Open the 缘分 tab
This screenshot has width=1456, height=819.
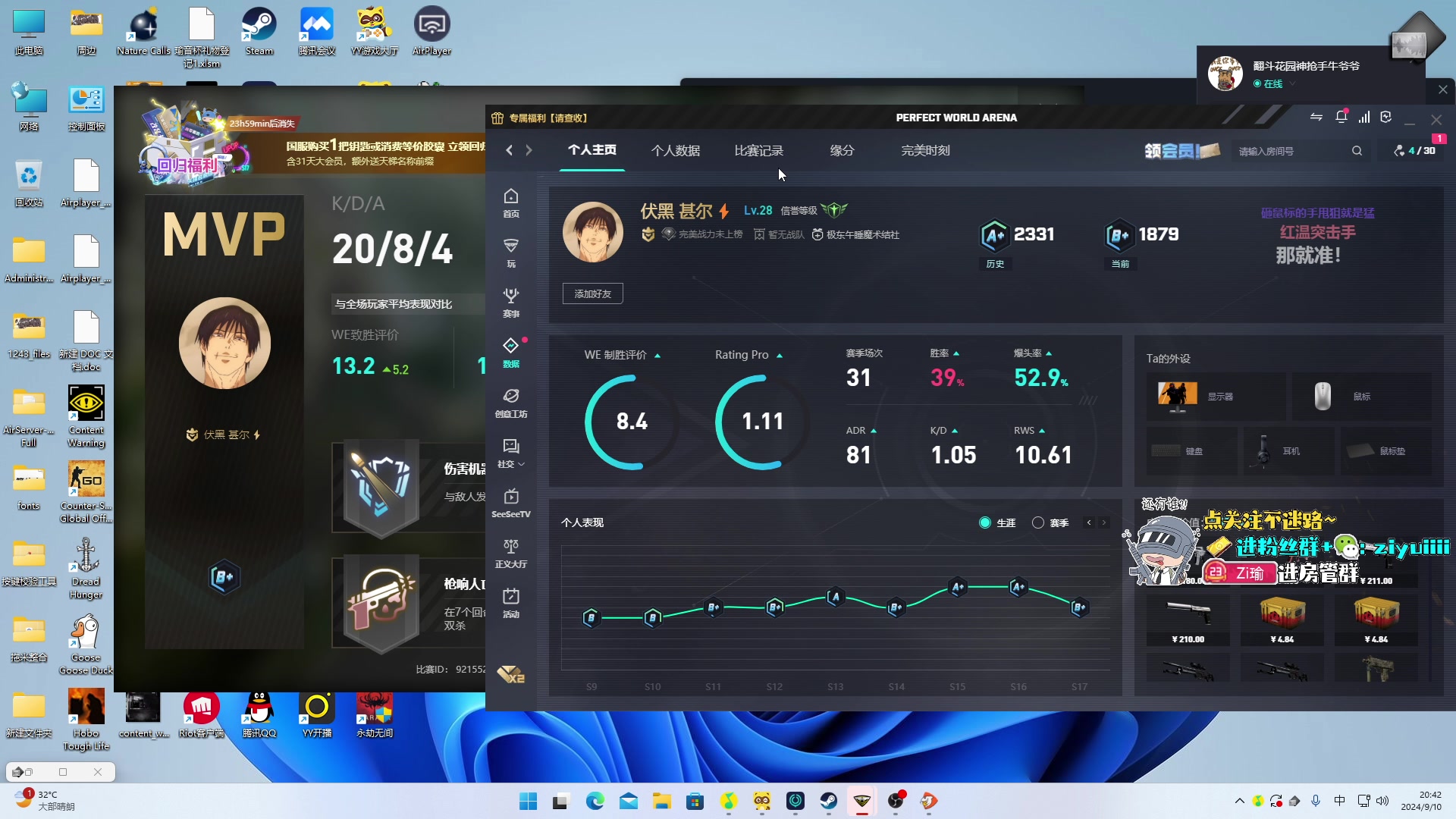842,150
